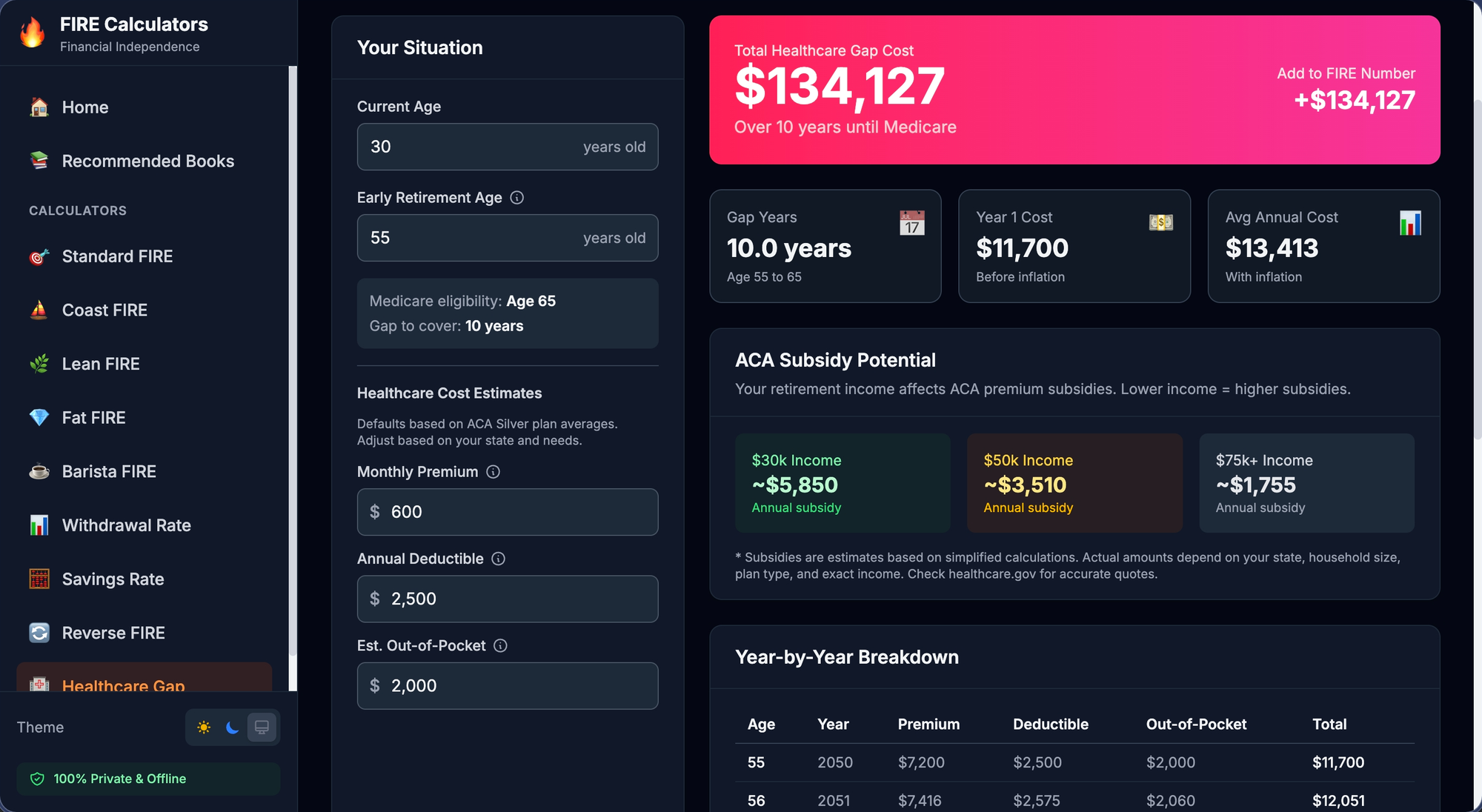Select the Standard FIRE calculator

click(x=116, y=256)
